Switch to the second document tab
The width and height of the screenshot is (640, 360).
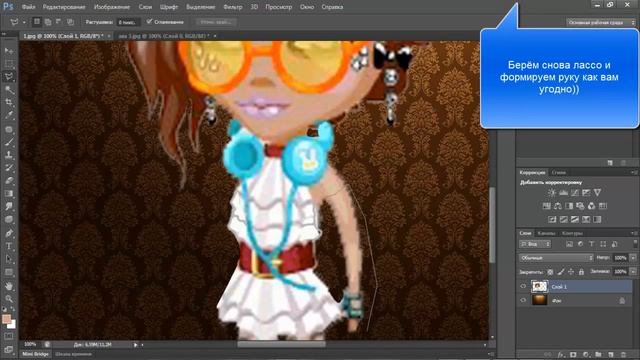[164, 36]
